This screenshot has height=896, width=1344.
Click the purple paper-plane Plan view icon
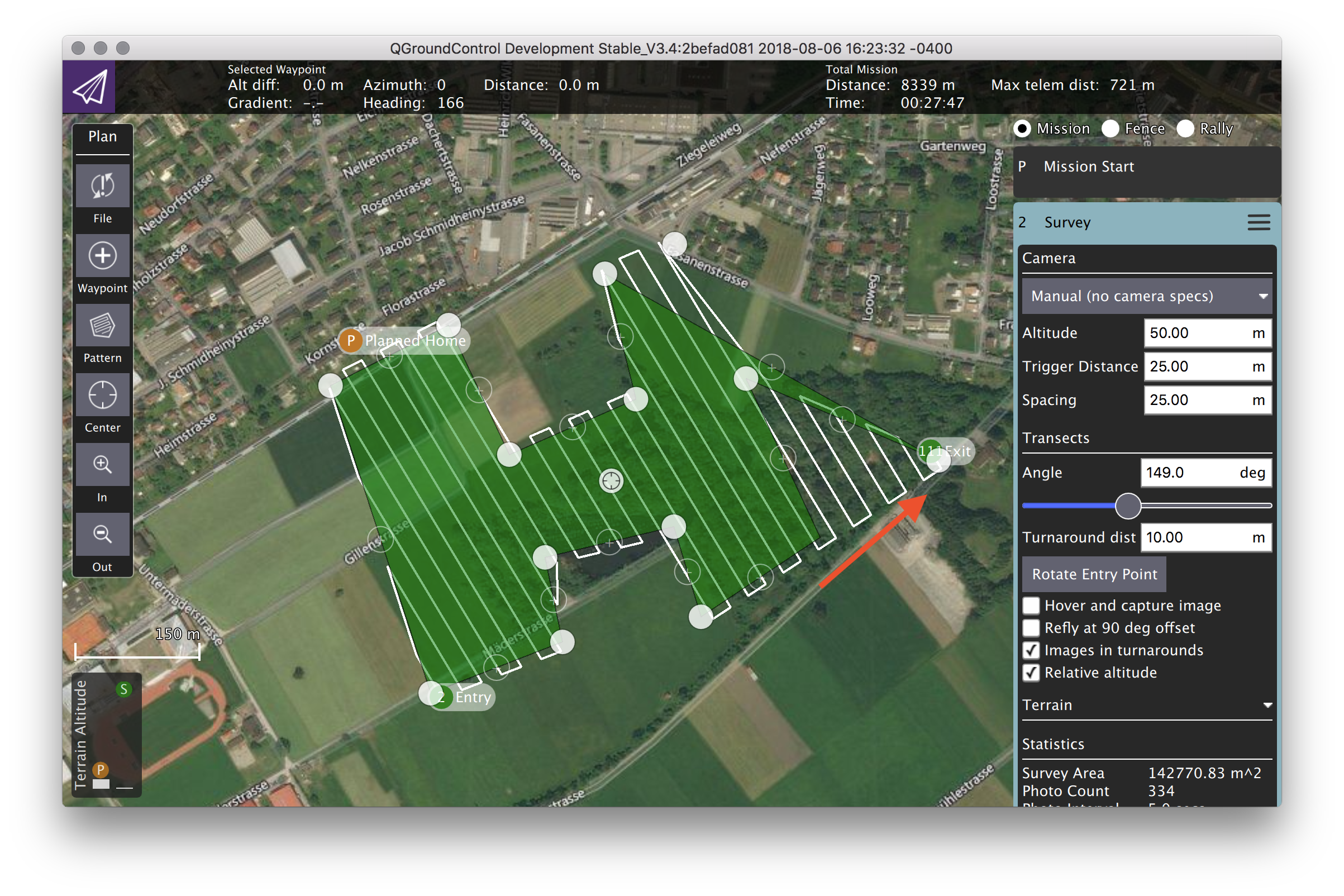(x=89, y=87)
